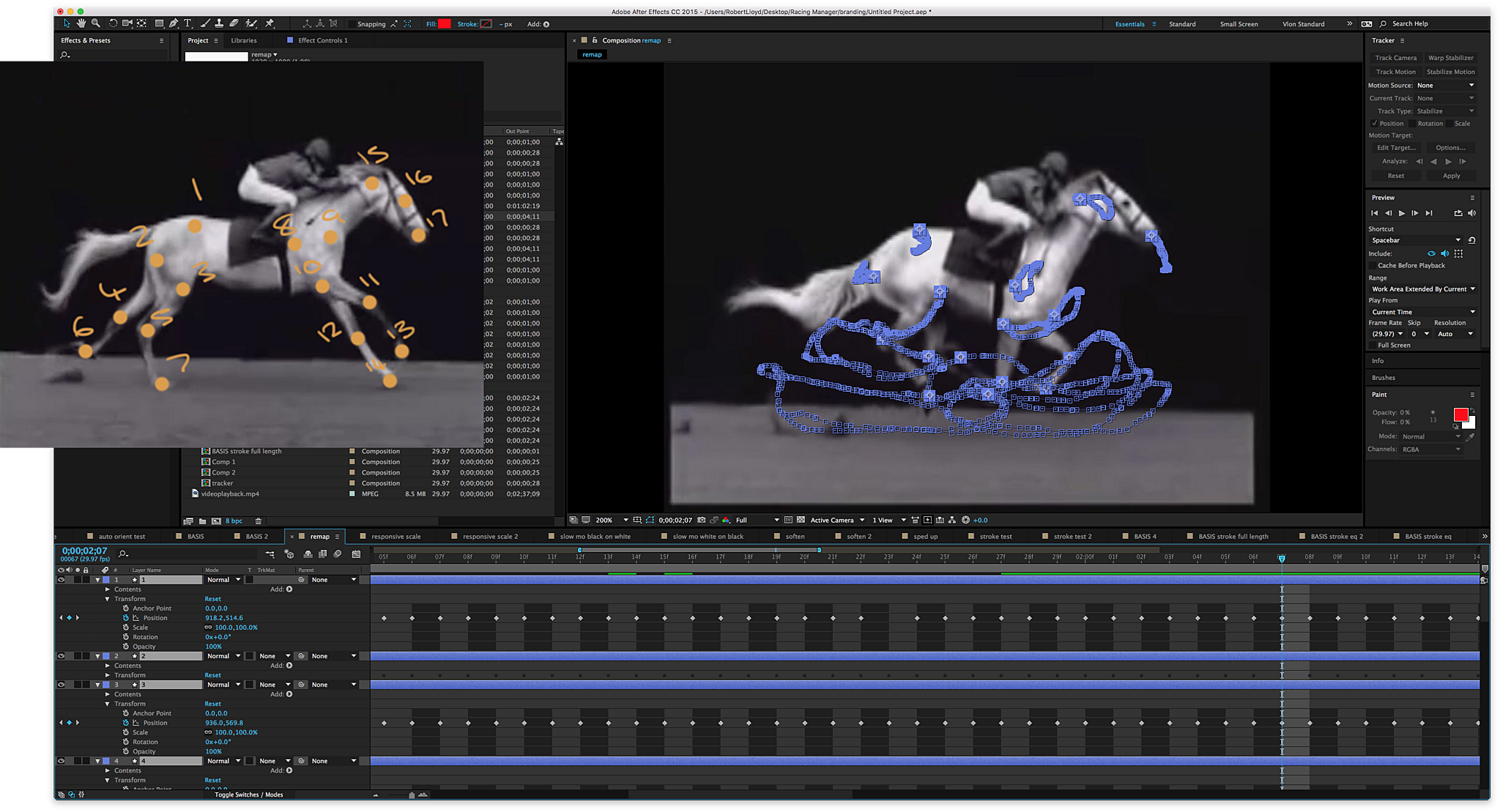1500x812 pixels.
Task: Open the Motion Source dropdown
Action: pos(1445,86)
